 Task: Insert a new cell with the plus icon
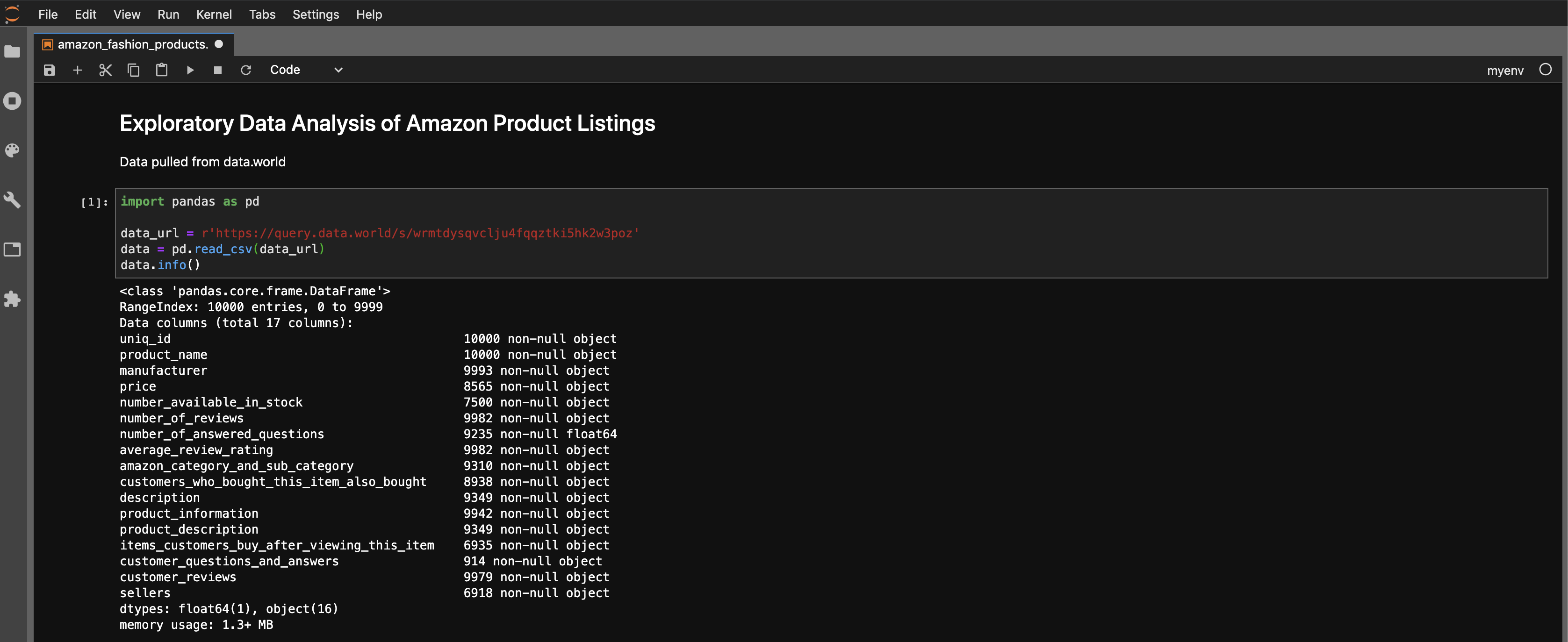(77, 70)
